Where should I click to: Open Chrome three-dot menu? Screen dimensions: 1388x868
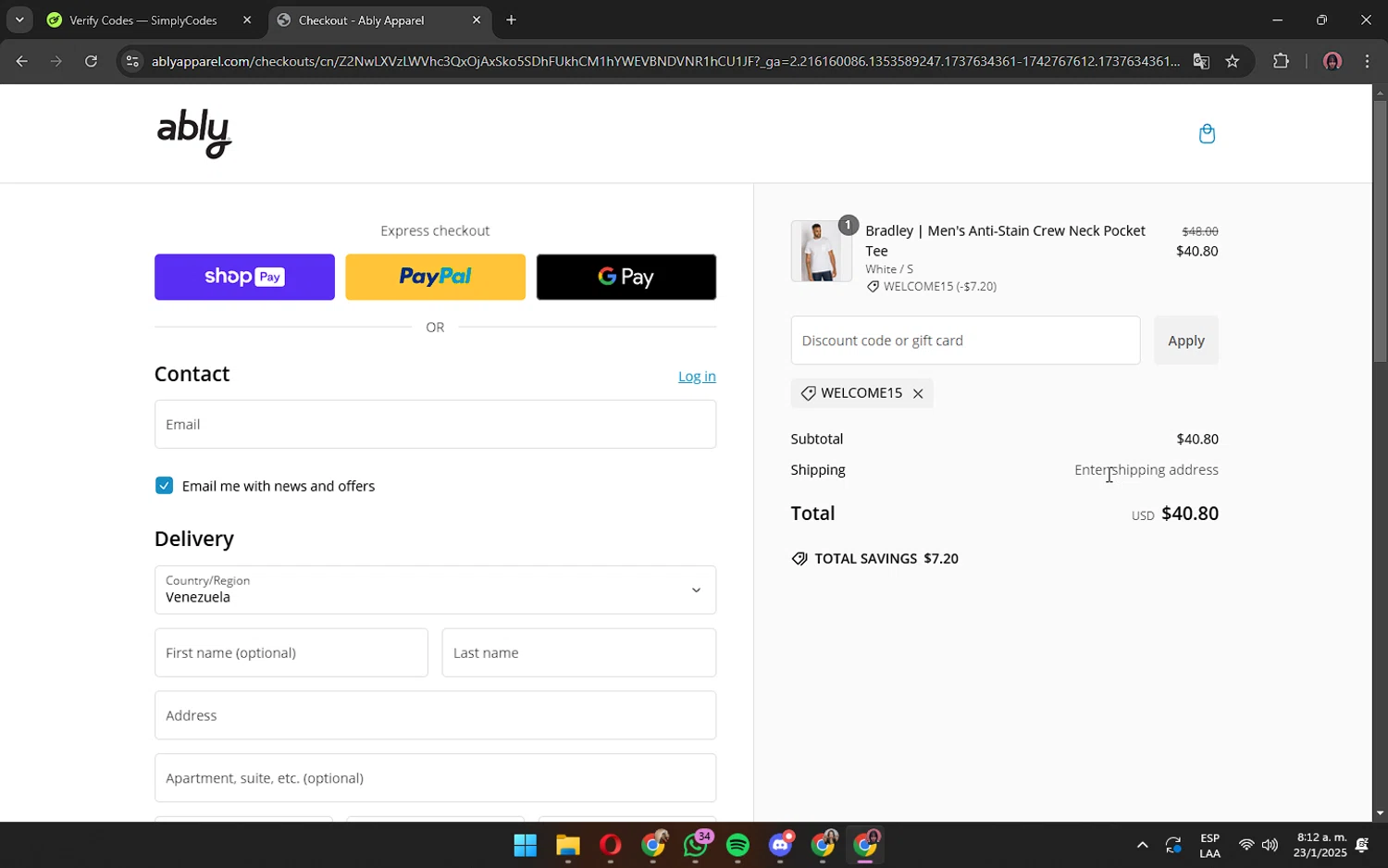coord(1368,61)
